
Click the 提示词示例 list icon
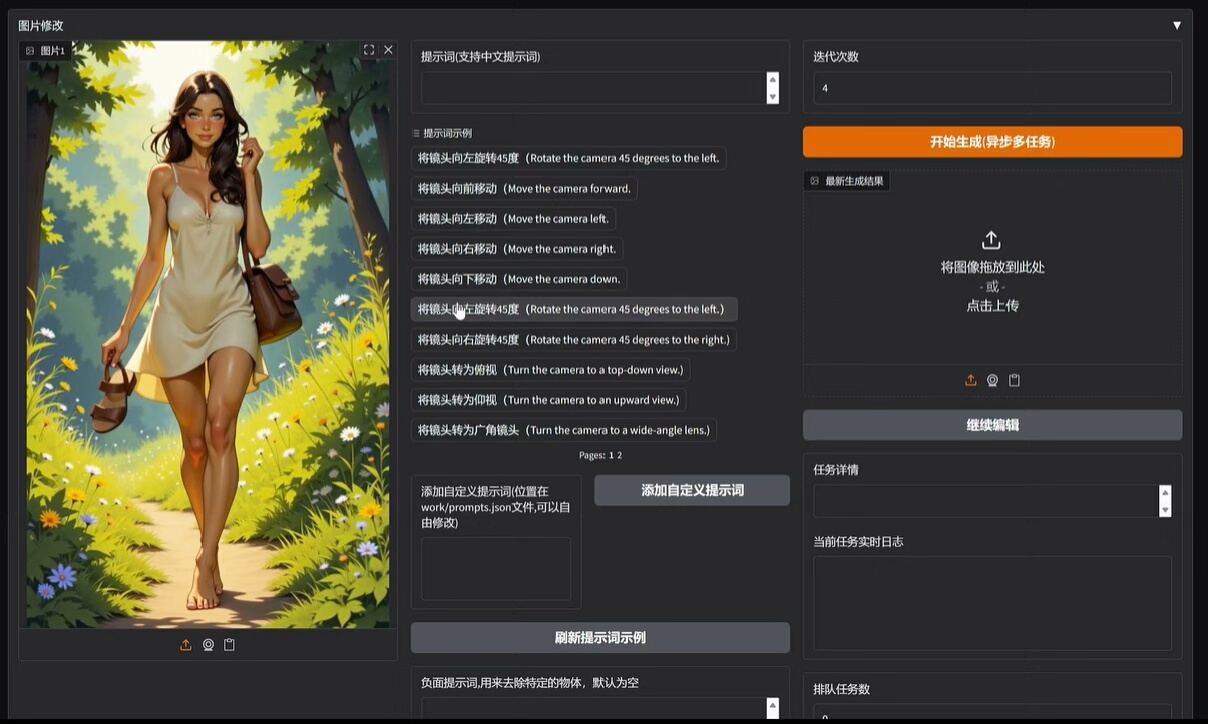(416, 133)
